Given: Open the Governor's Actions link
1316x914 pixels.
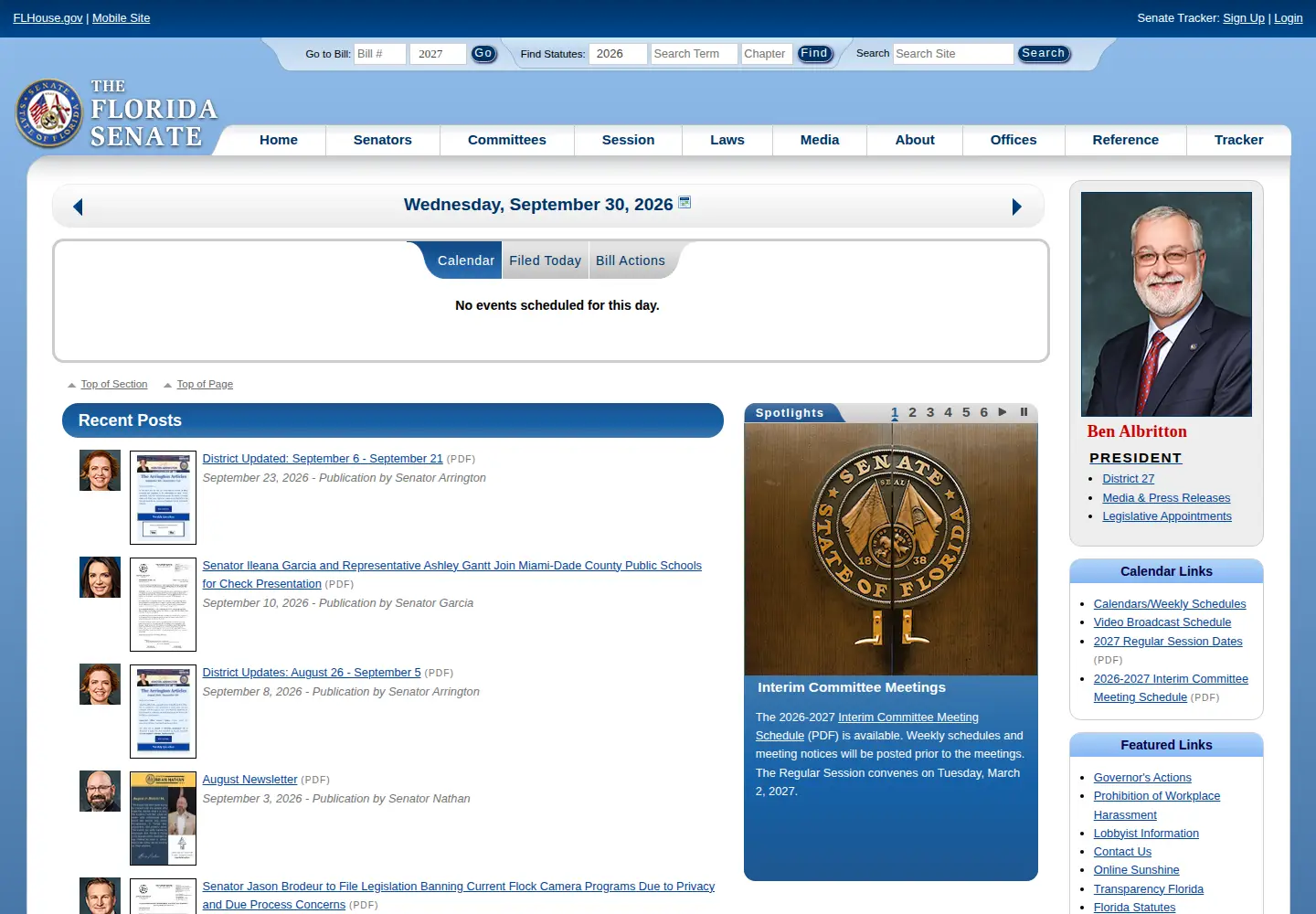Looking at the screenshot, I should 1142,778.
